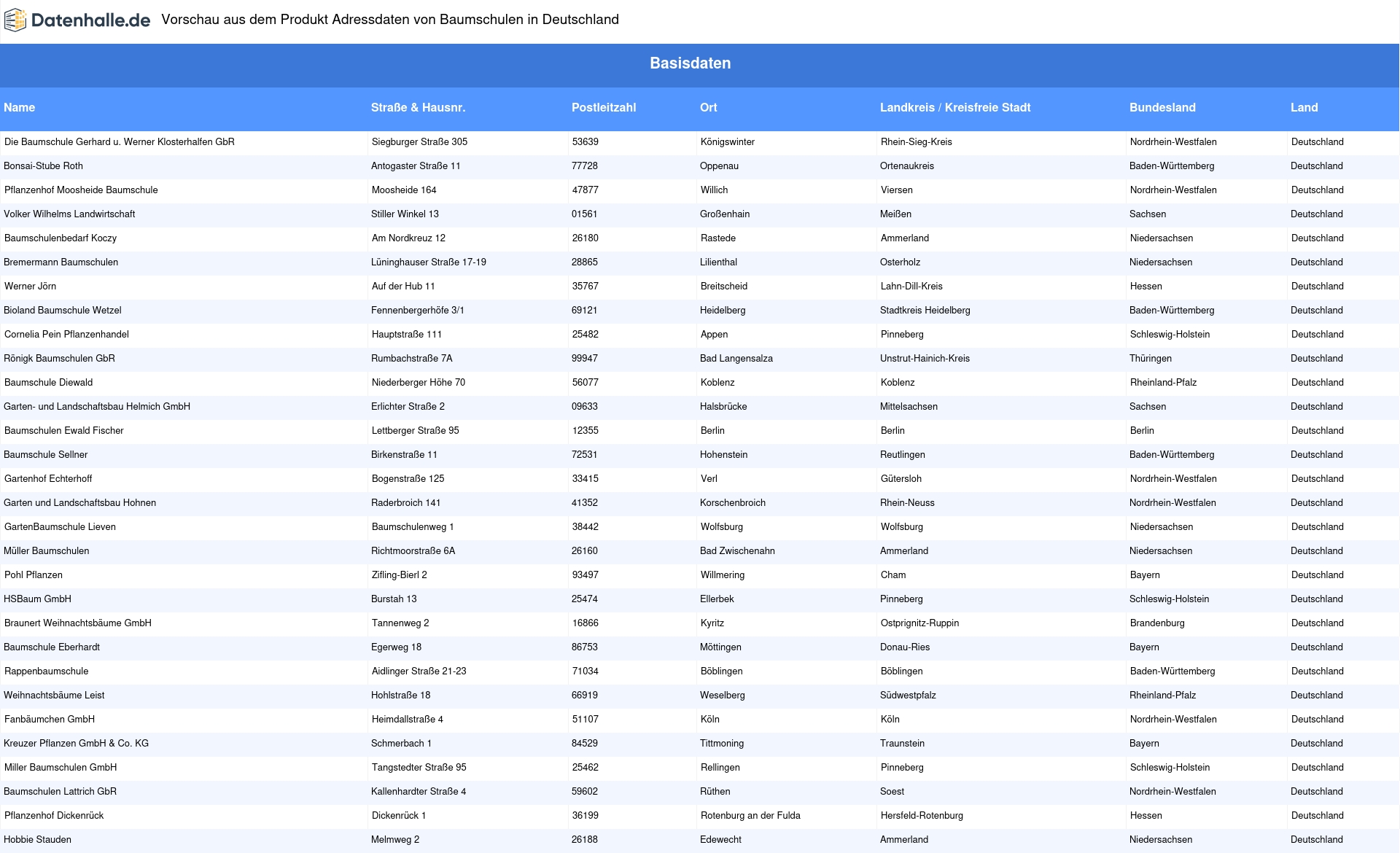Select Braunert Weihnachtsbäume GmbH entry
The height and width of the screenshot is (853, 1400).
click(x=78, y=623)
